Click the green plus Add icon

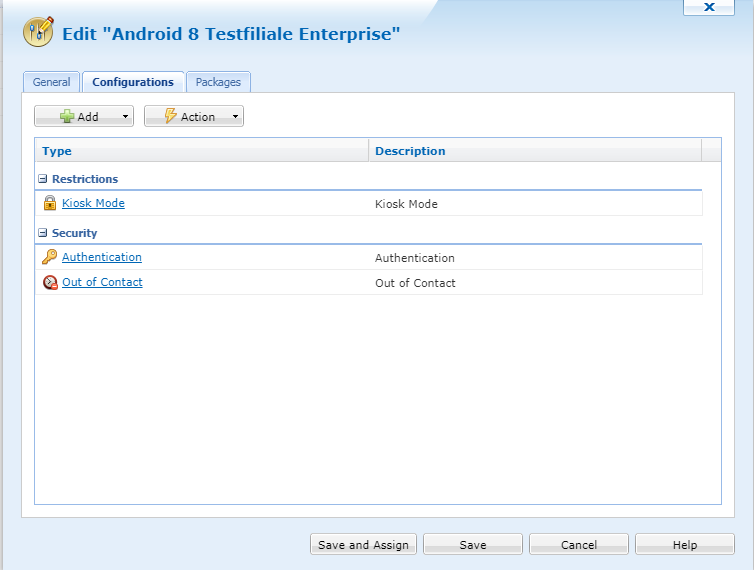[x=67, y=117]
